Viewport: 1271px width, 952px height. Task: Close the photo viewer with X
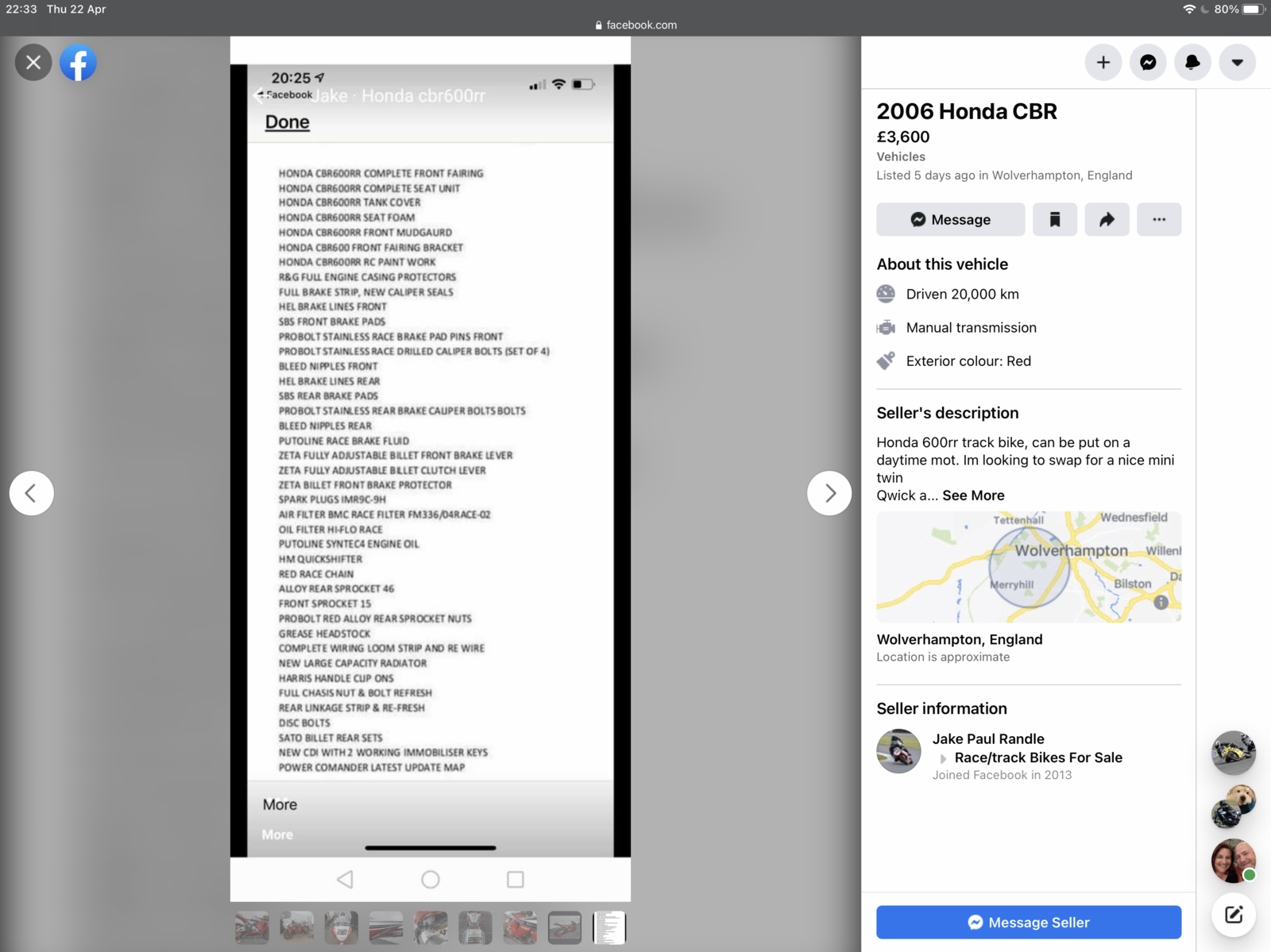point(33,63)
